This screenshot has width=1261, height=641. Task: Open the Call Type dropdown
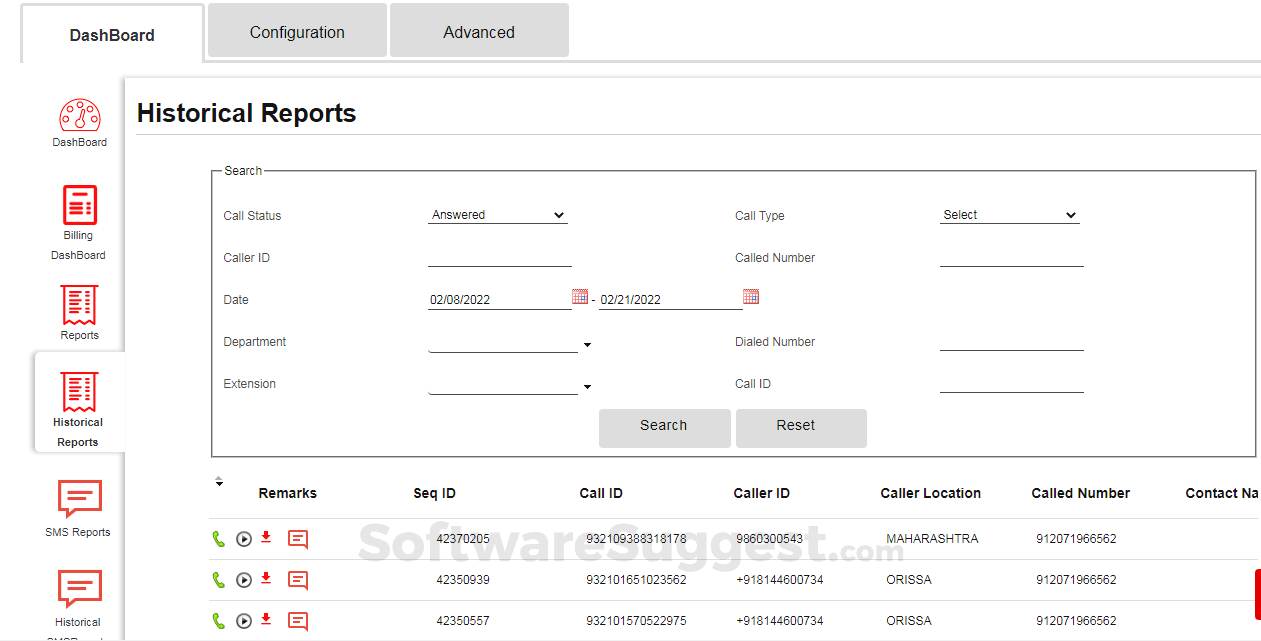[1009, 215]
